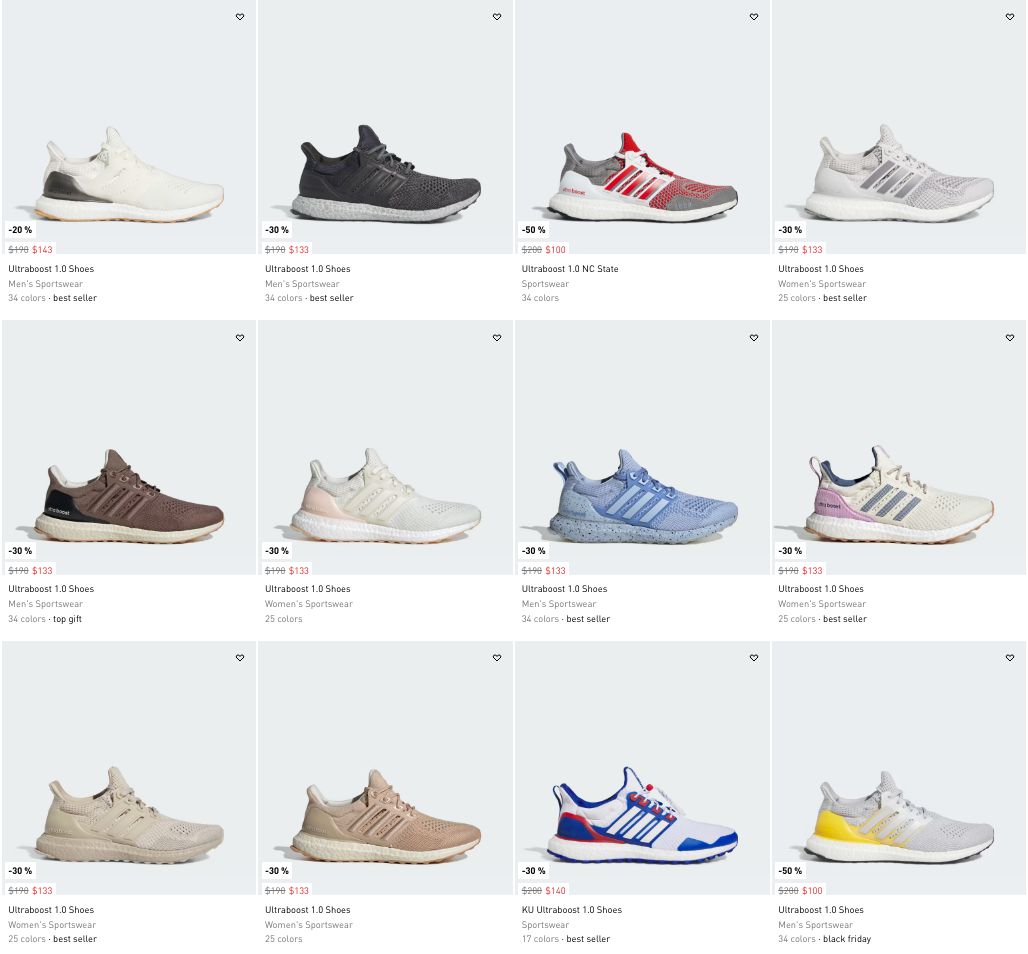Add white Ultraboost 1.0 $143 shoe to wishlist
The width and height of the screenshot is (1028, 954).
[240, 17]
